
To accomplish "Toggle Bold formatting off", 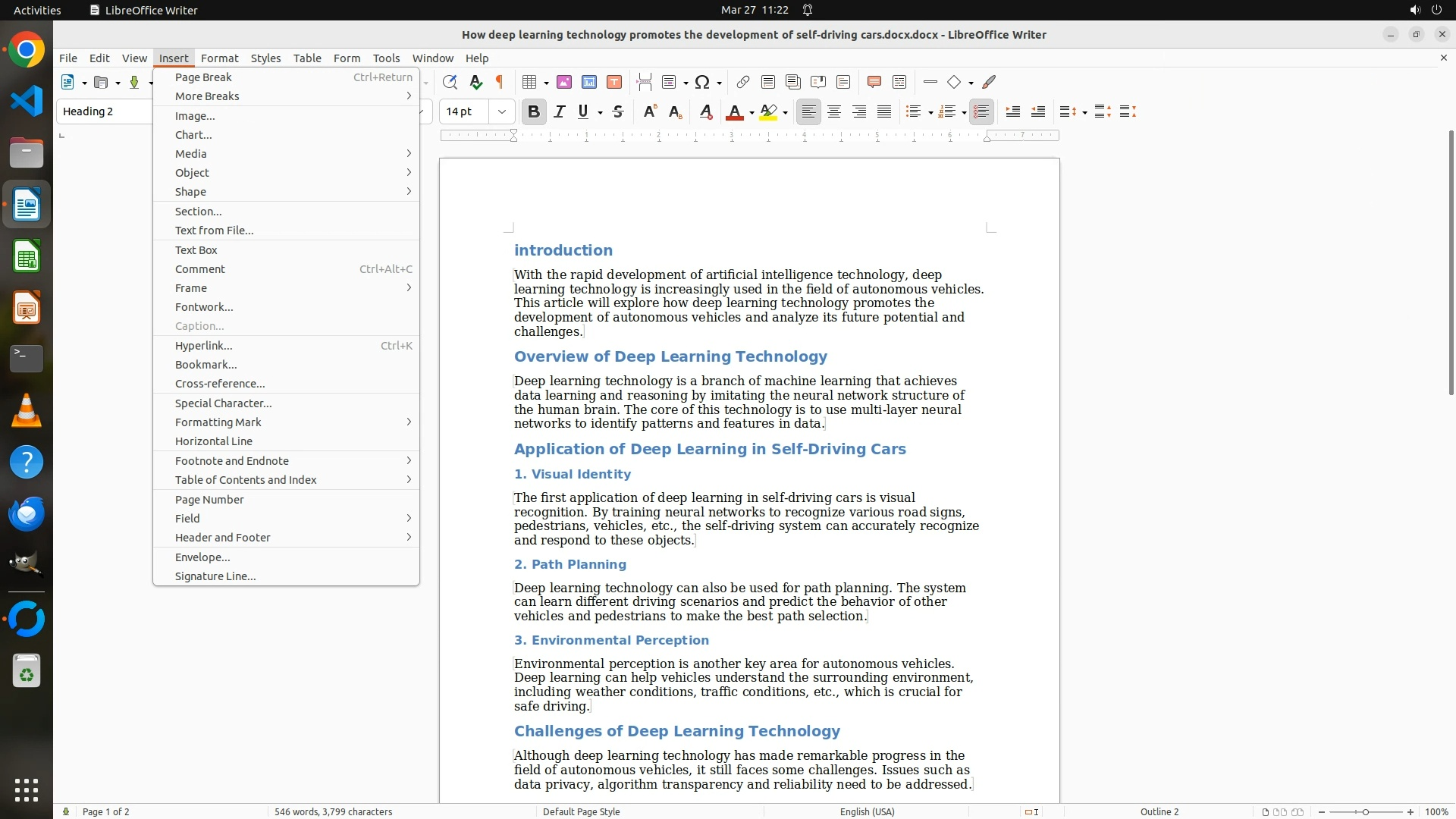I will (x=533, y=111).
